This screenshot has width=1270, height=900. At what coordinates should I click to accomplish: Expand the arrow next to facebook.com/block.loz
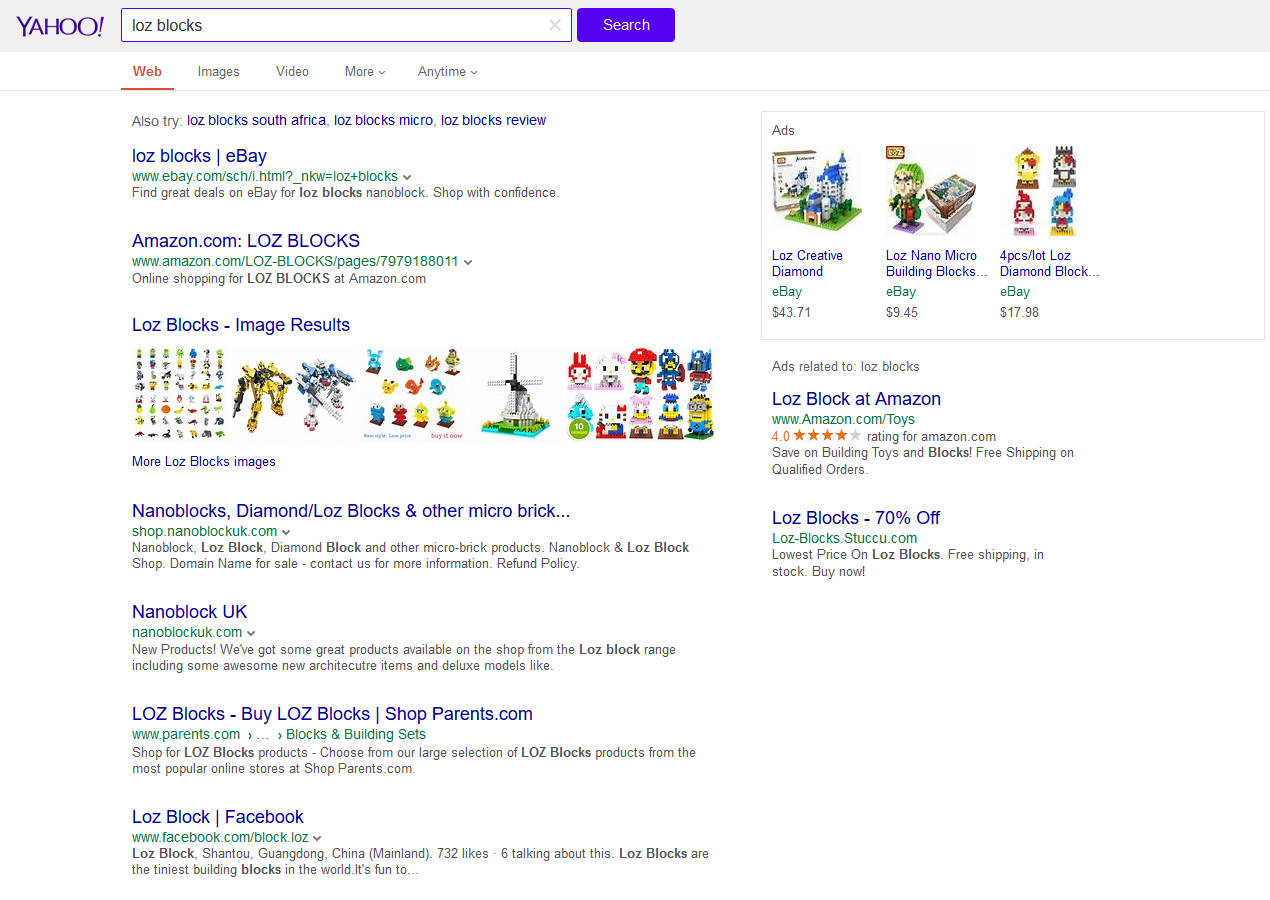coord(317,838)
